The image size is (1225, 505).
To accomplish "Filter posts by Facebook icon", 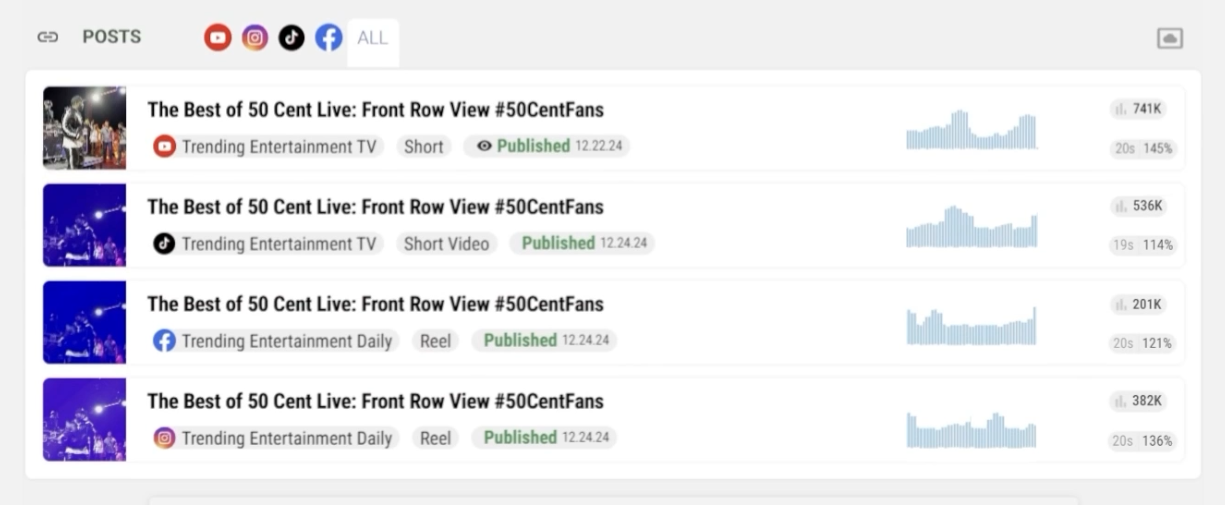I will (329, 38).
